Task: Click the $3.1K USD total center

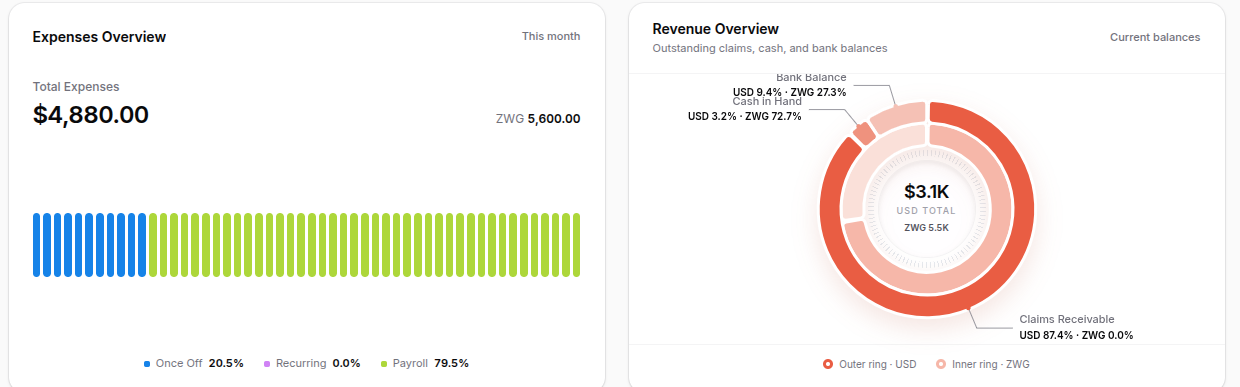Action: point(928,191)
